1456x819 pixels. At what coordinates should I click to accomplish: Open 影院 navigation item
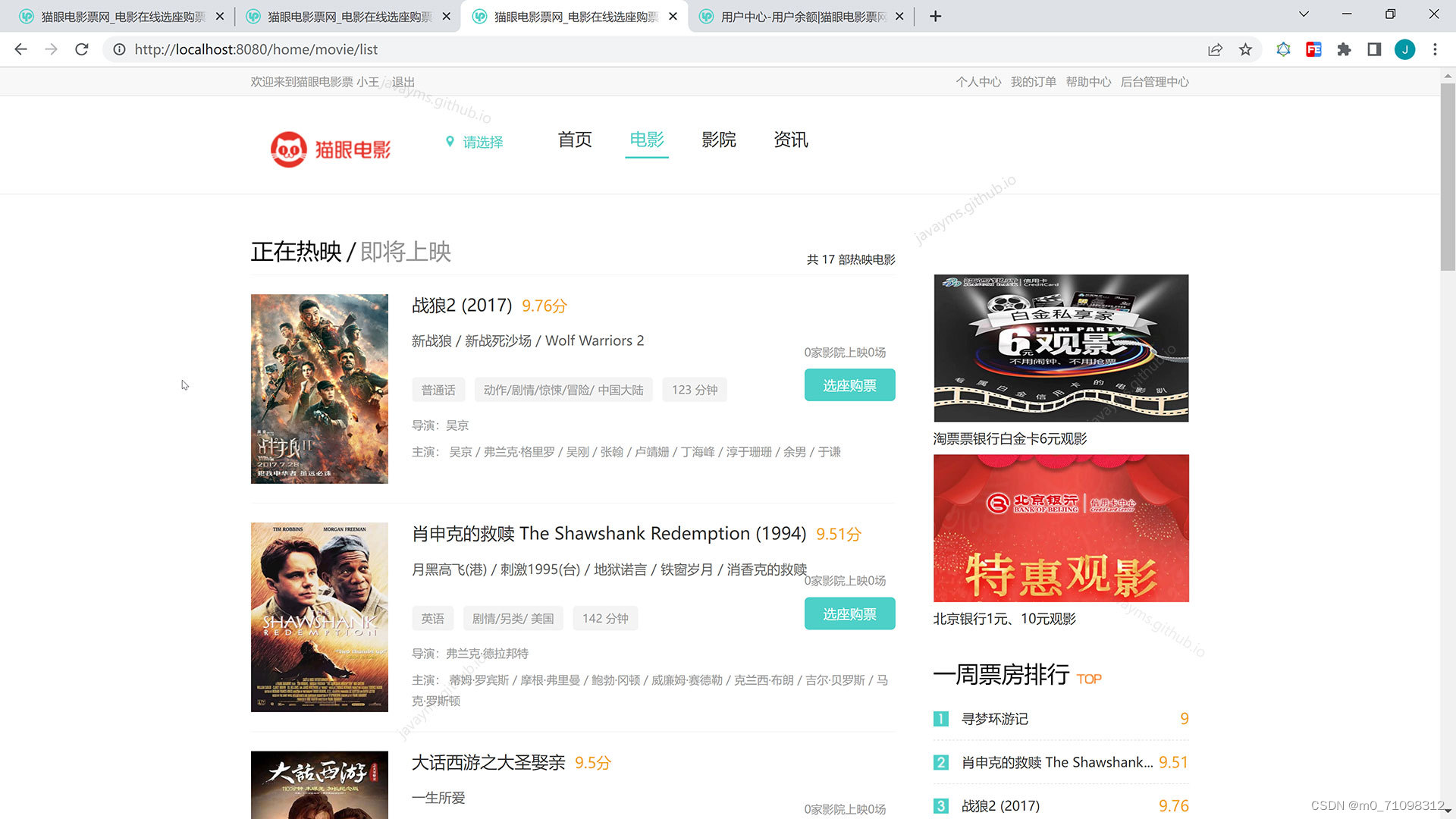(x=719, y=140)
